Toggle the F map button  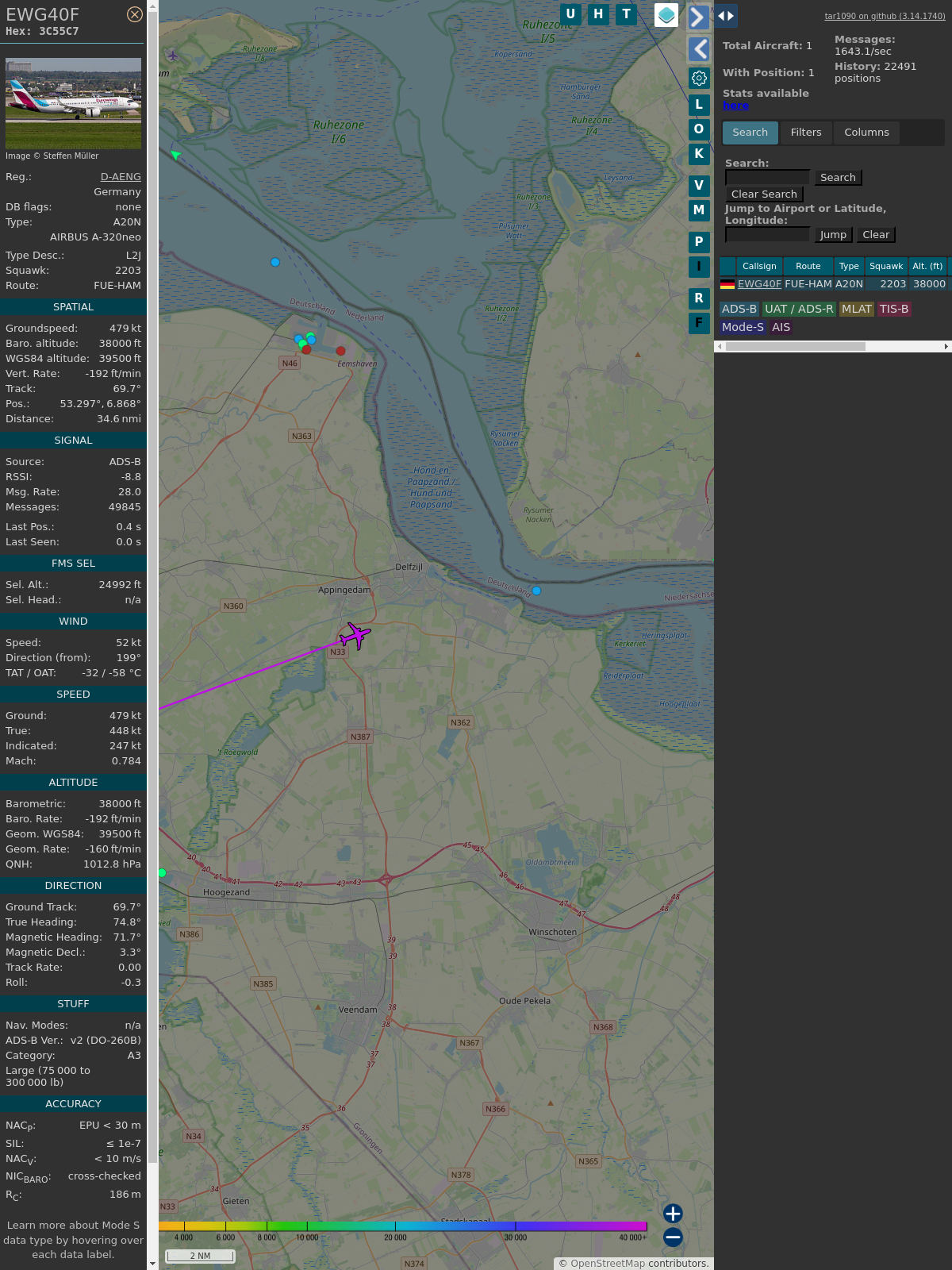[699, 323]
